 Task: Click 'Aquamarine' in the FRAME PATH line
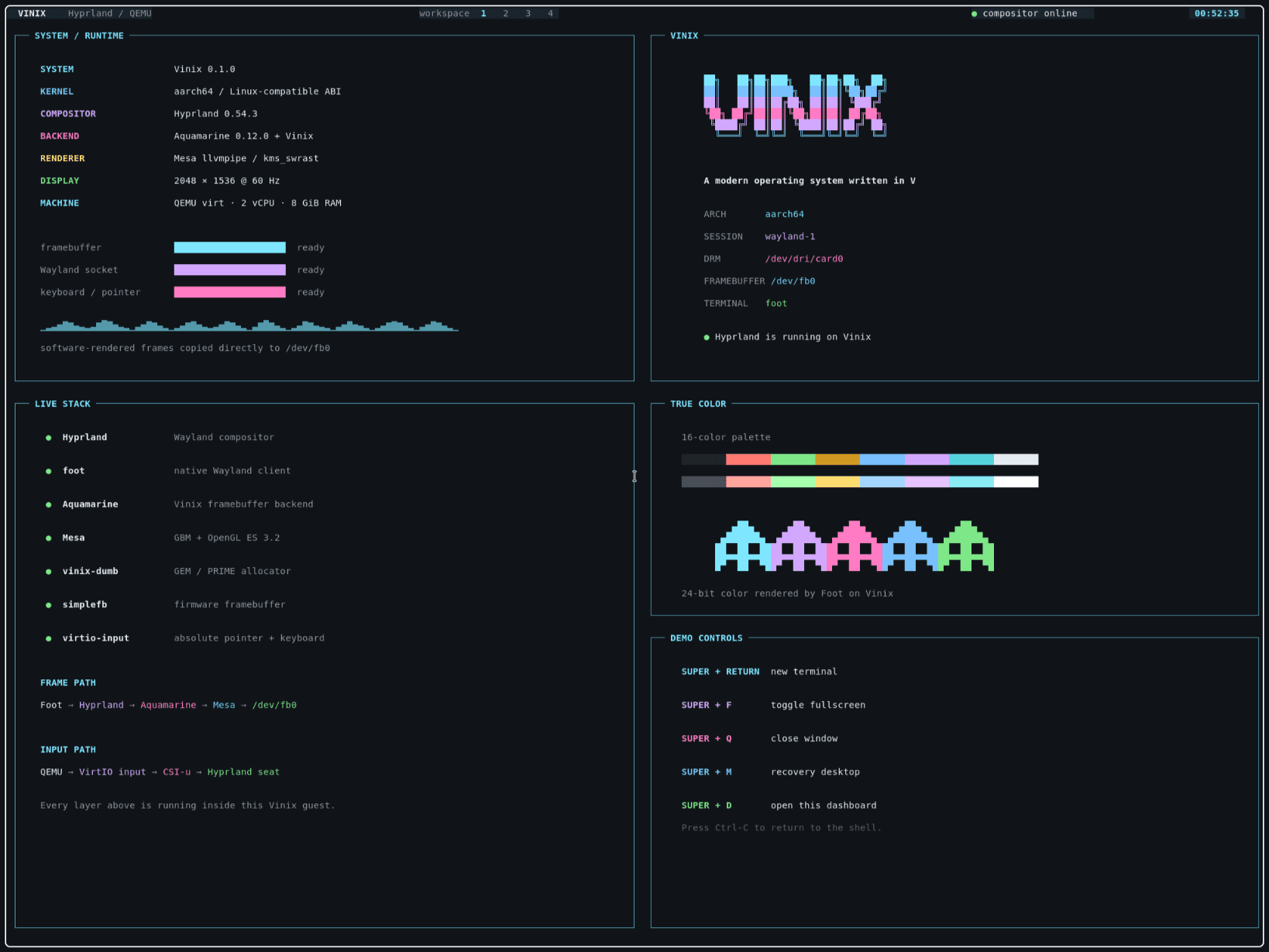pos(168,705)
